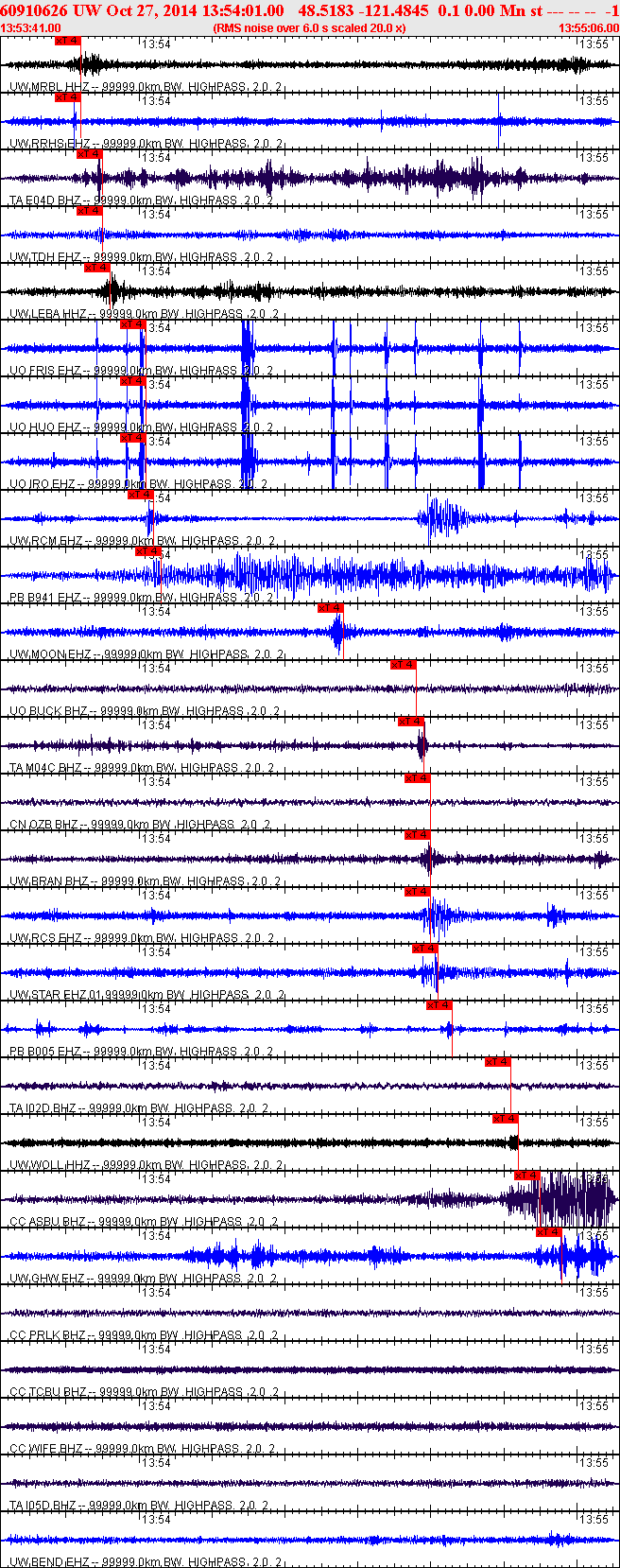Click the red pick marker on the I02D trace
This screenshot has height=1568, width=620.
tap(498, 1062)
